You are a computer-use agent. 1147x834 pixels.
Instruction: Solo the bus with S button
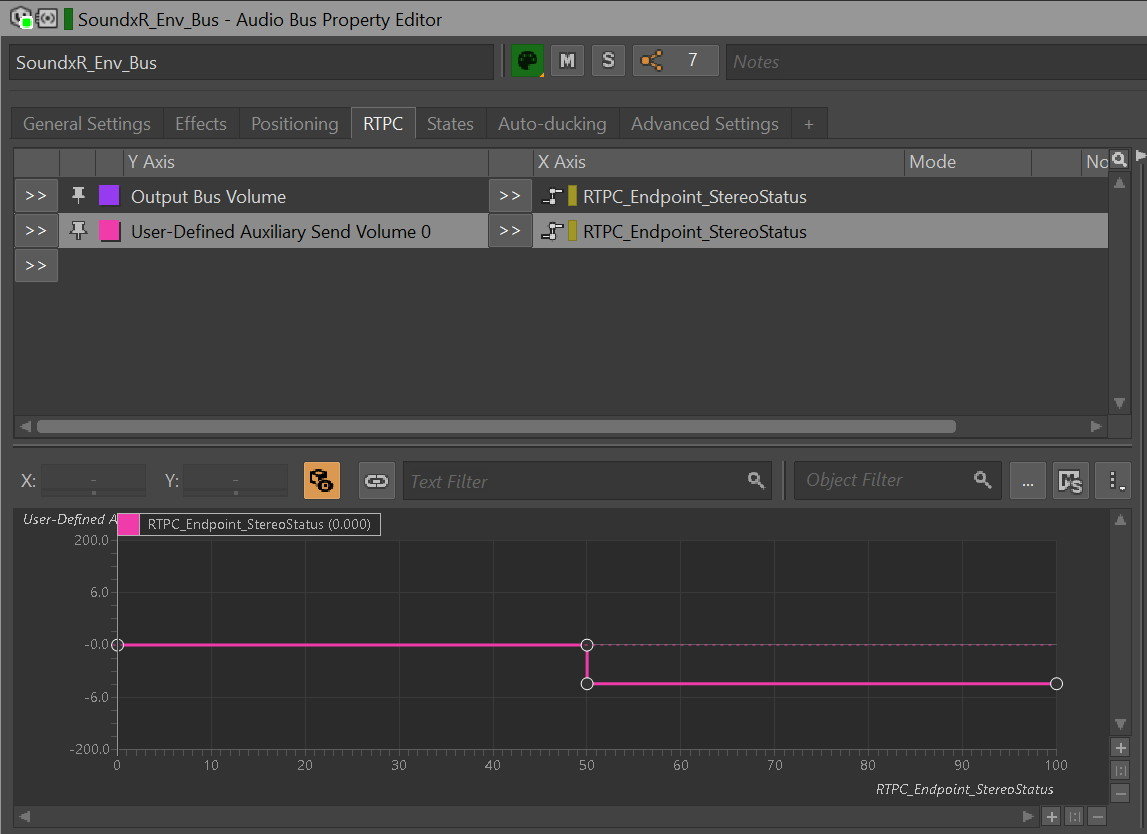click(608, 61)
